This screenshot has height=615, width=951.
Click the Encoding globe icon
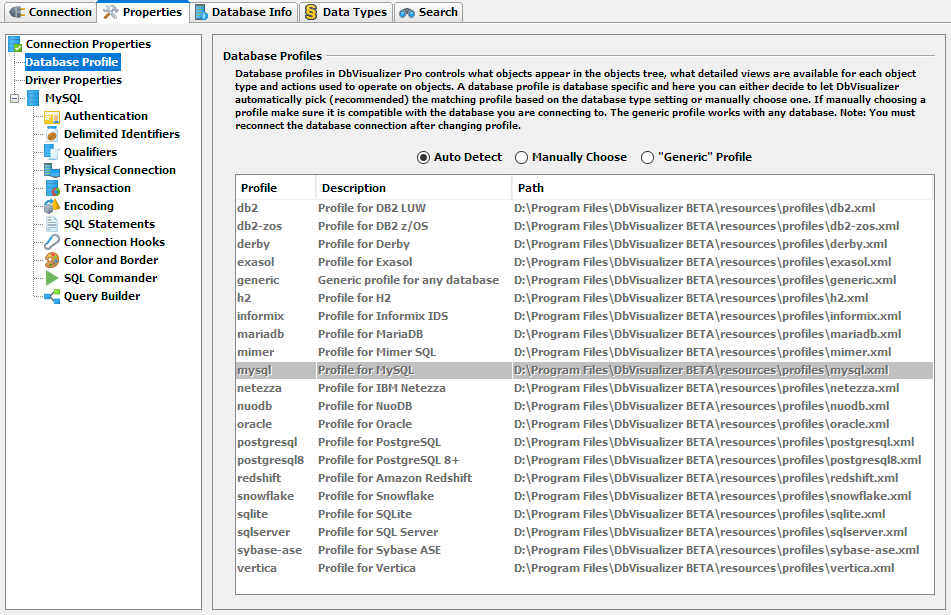(x=52, y=207)
